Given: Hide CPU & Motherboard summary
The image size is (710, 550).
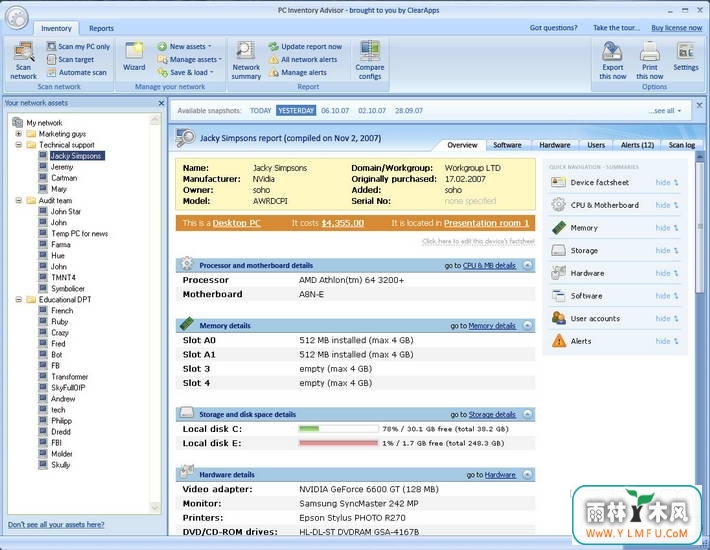Looking at the screenshot, I should point(667,205).
